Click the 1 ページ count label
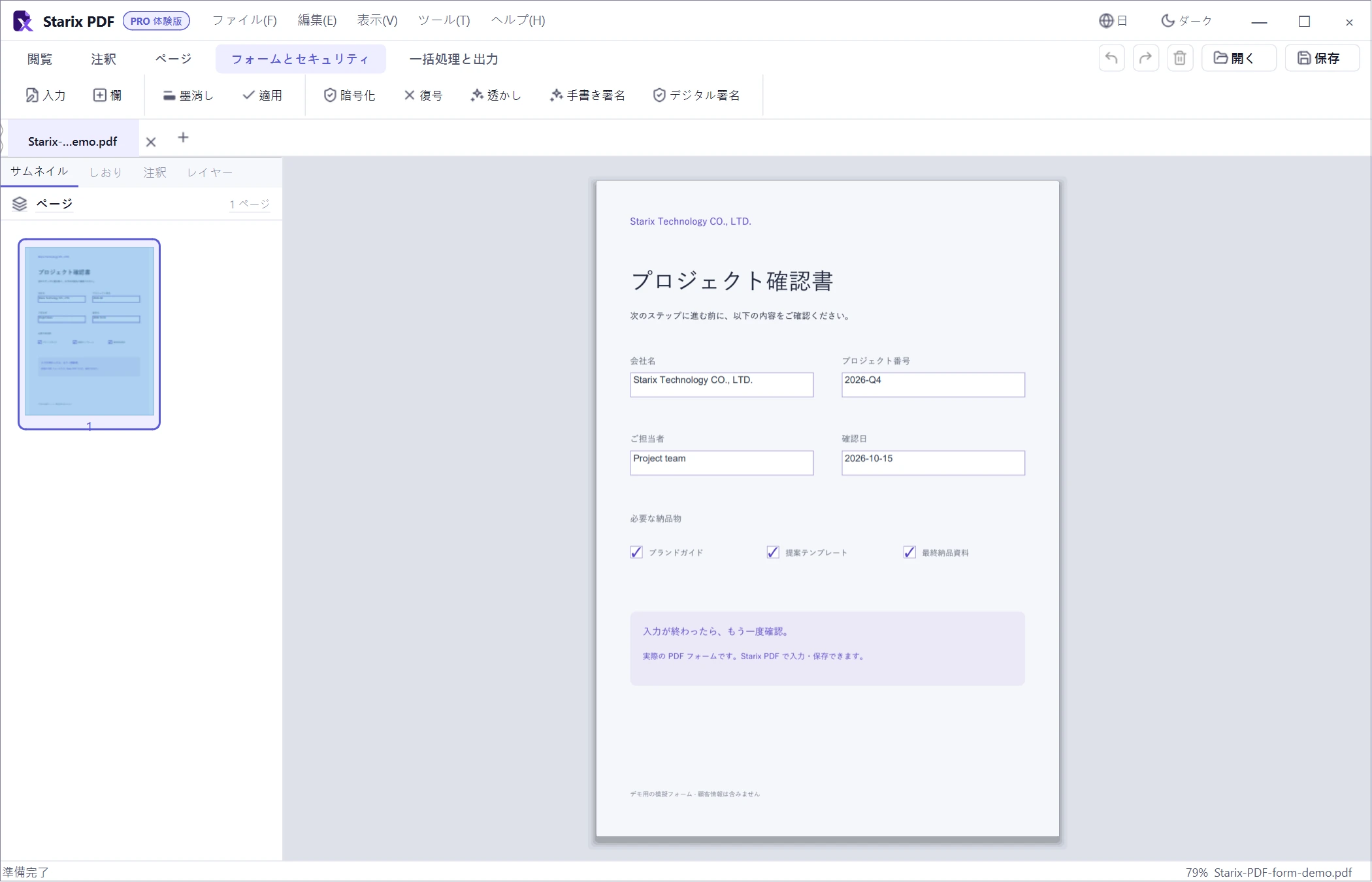The image size is (1372, 882). click(249, 204)
